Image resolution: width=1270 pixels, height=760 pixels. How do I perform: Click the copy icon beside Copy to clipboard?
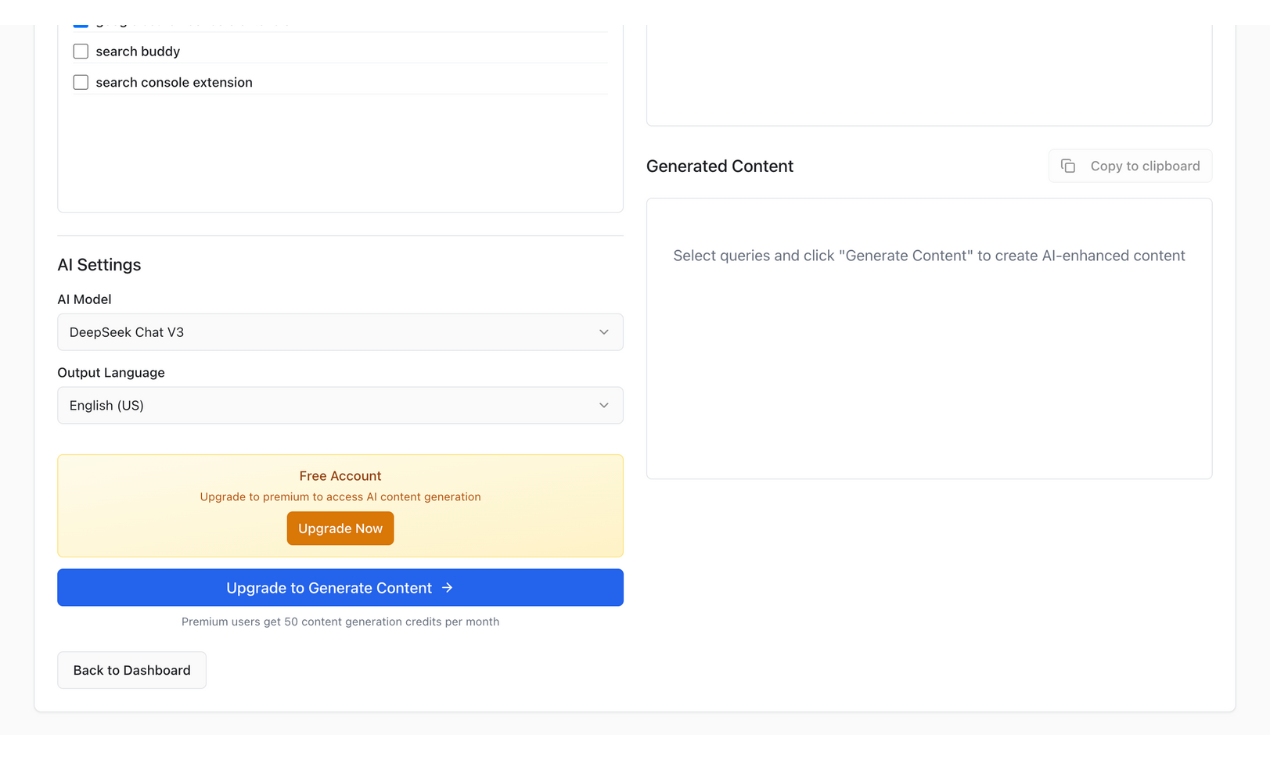click(x=1068, y=166)
